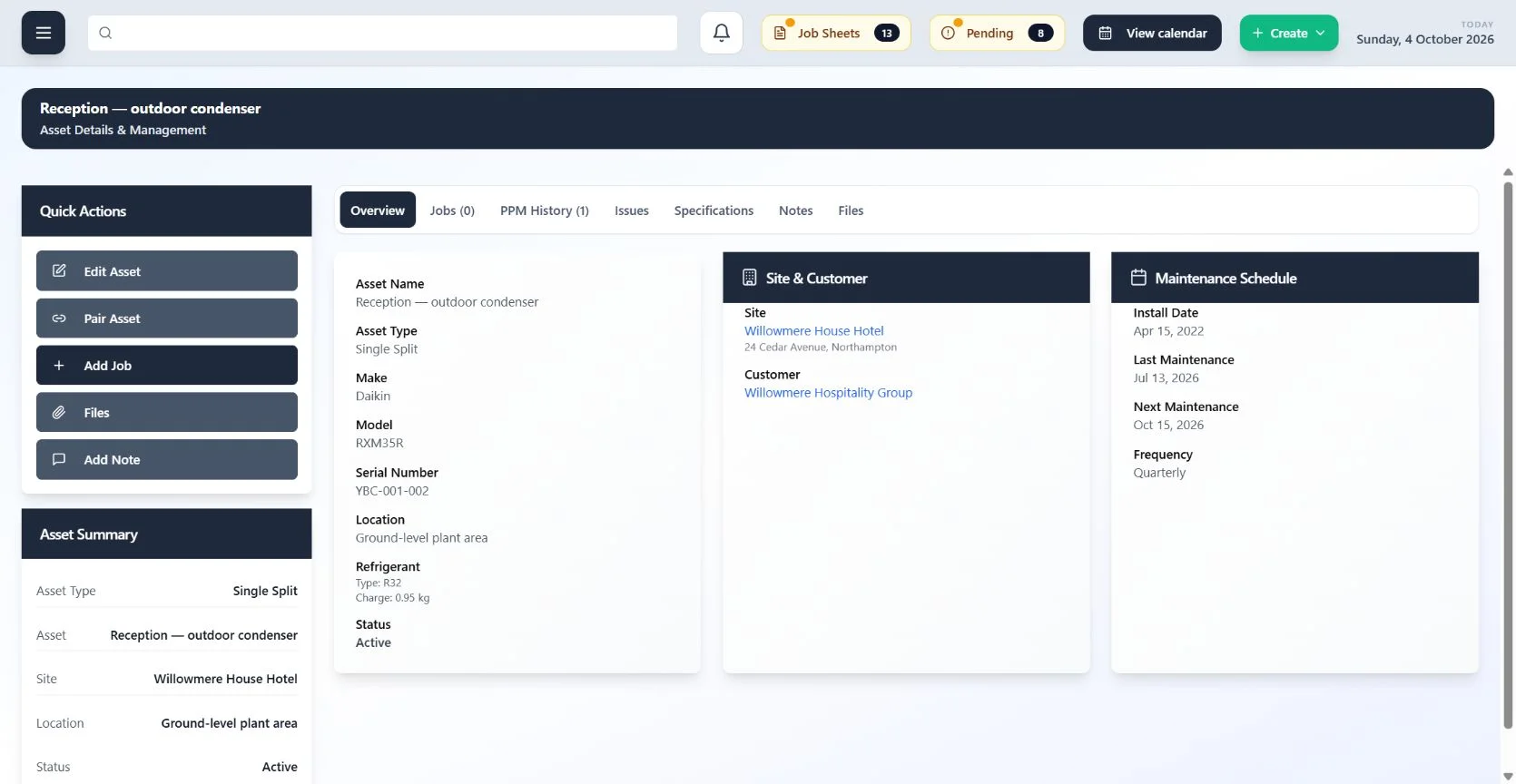Image resolution: width=1516 pixels, height=784 pixels.
Task: Click the Maintenance Schedule calendar icon
Action: tap(1138, 278)
